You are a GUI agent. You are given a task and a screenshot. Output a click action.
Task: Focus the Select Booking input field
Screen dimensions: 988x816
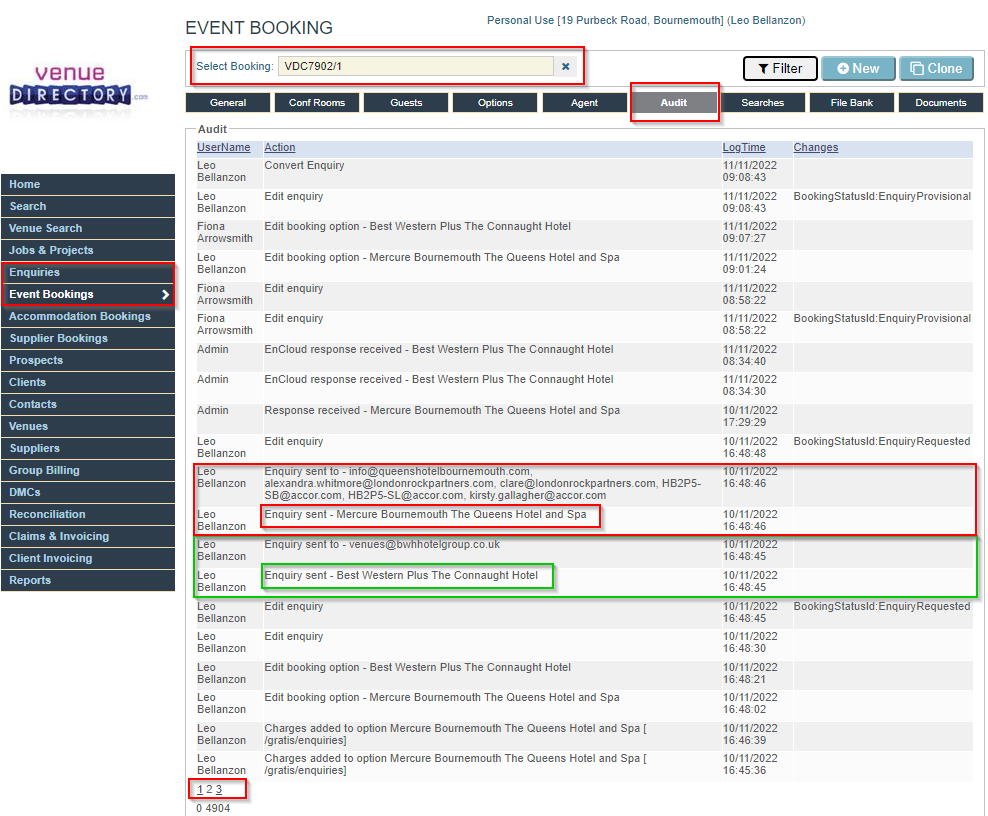coord(416,66)
